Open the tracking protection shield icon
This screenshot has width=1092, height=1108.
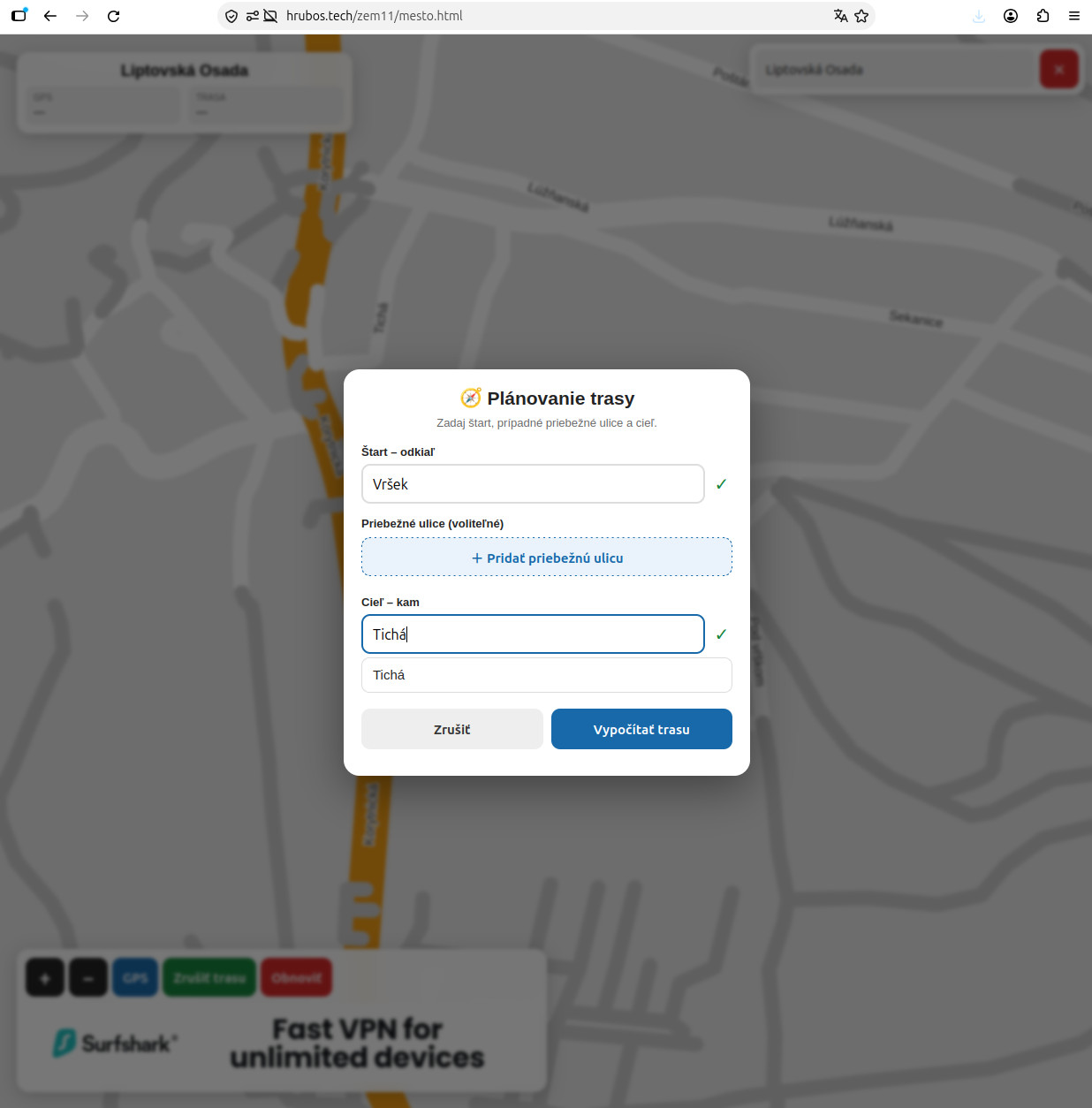[231, 16]
